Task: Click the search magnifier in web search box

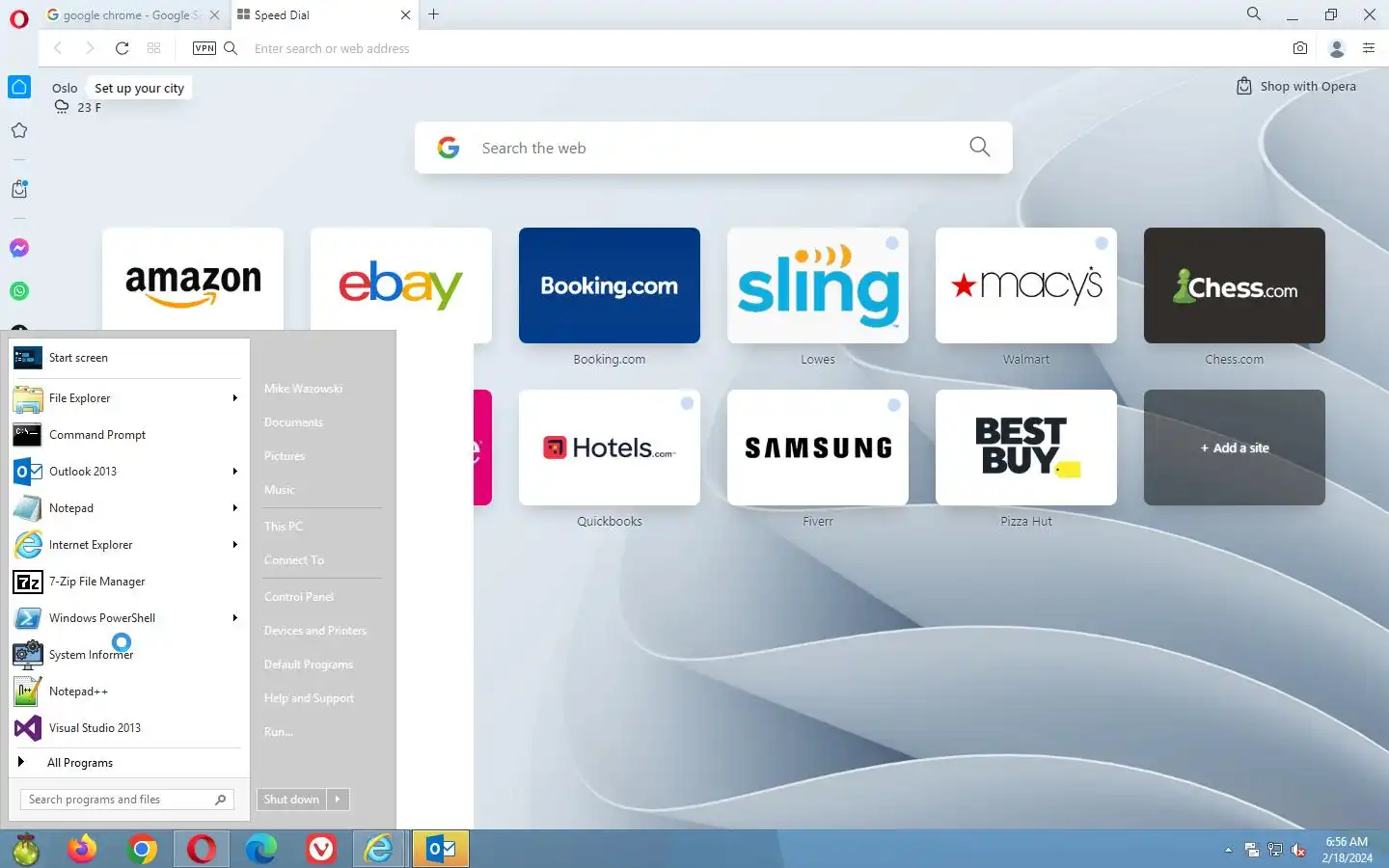Action: click(x=980, y=147)
